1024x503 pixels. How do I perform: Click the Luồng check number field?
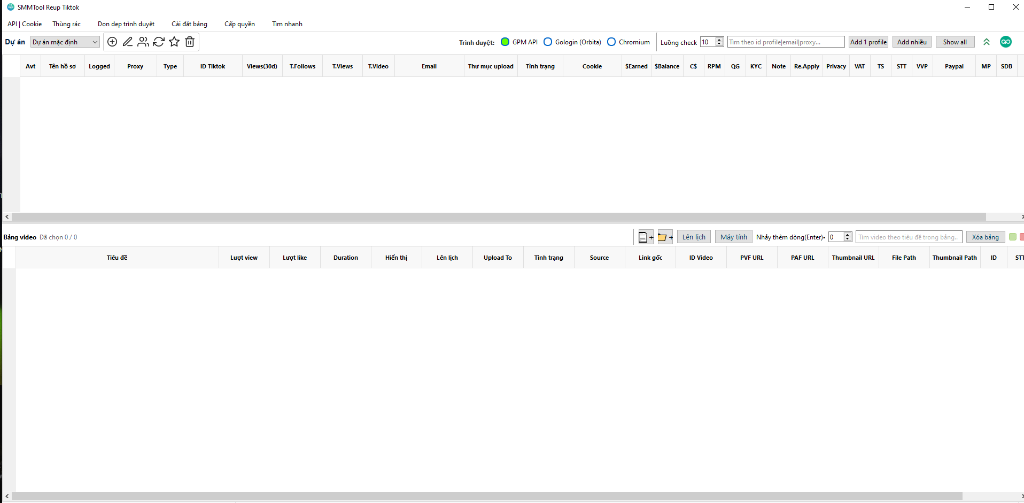pyautogui.click(x=707, y=42)
